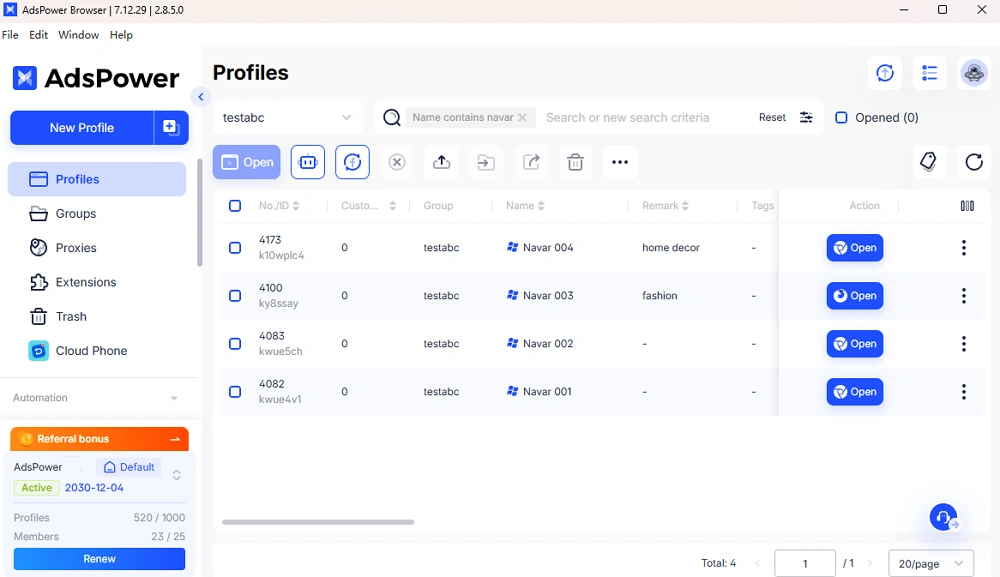Click the horizontal table scrollbar

click(x=318, y=522)
